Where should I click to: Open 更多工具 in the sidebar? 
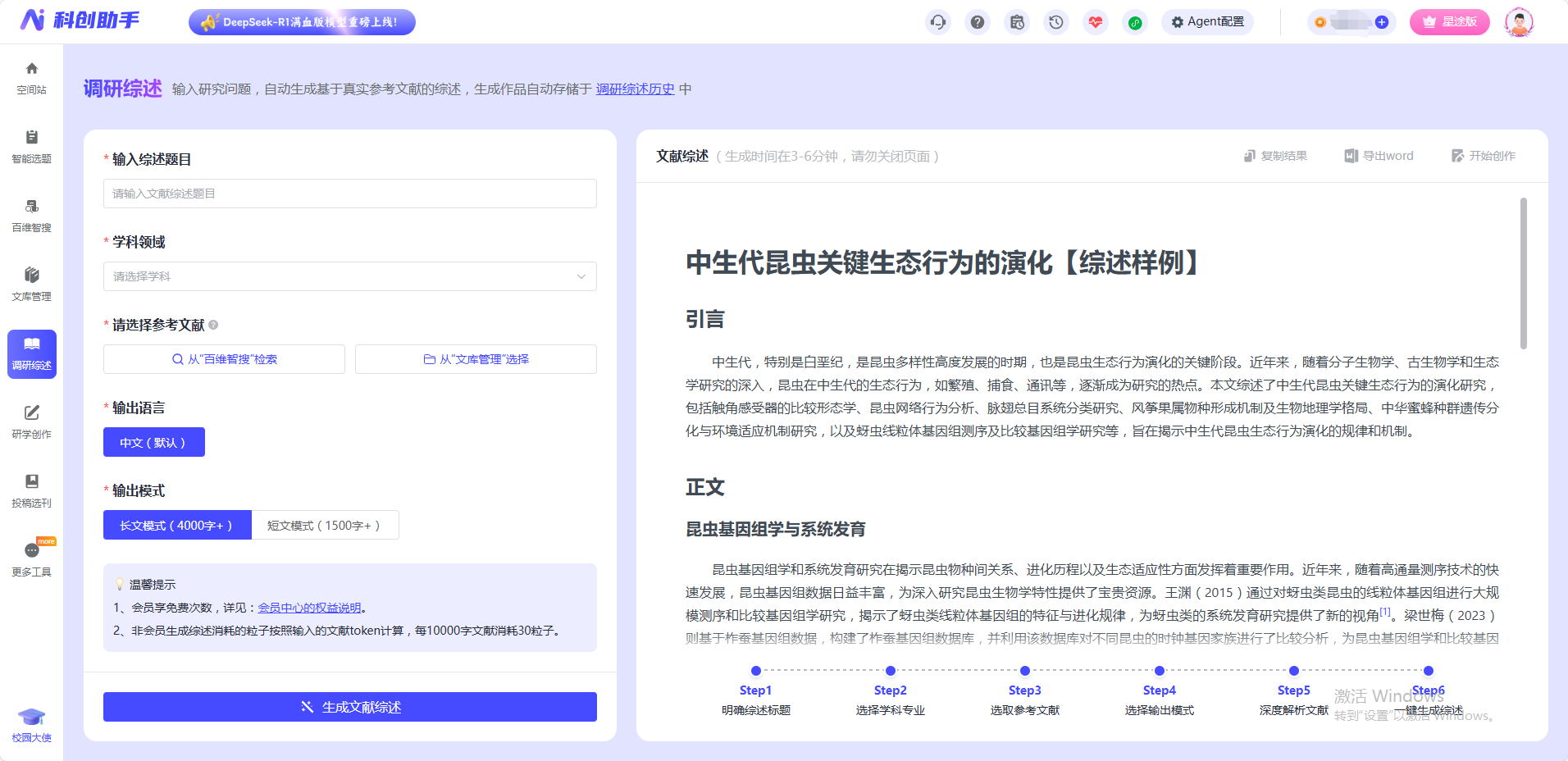[x=32, y=560]
